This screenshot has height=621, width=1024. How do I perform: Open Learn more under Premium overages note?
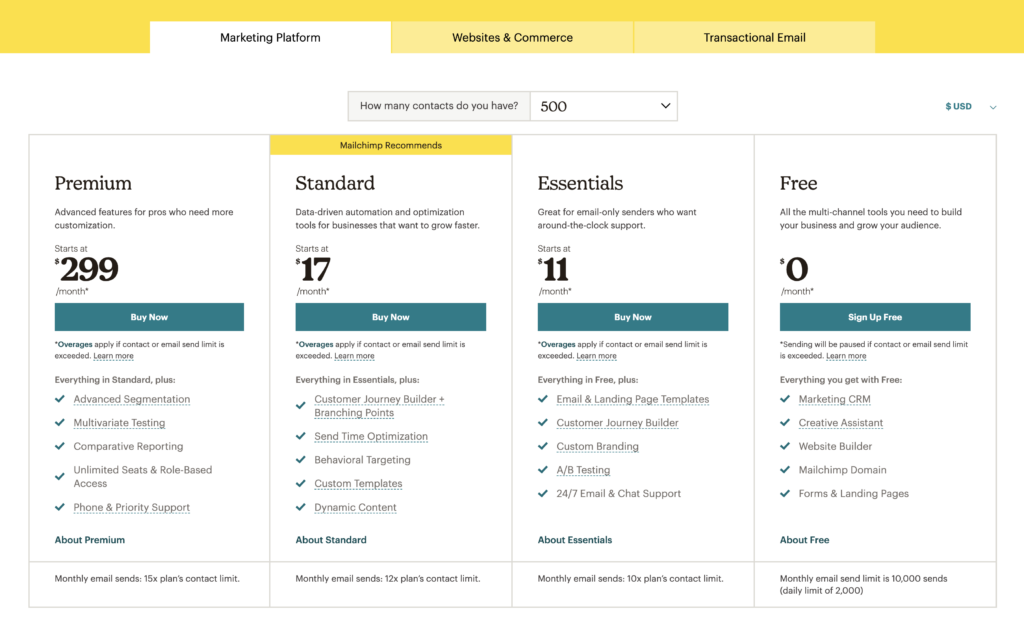113,356
